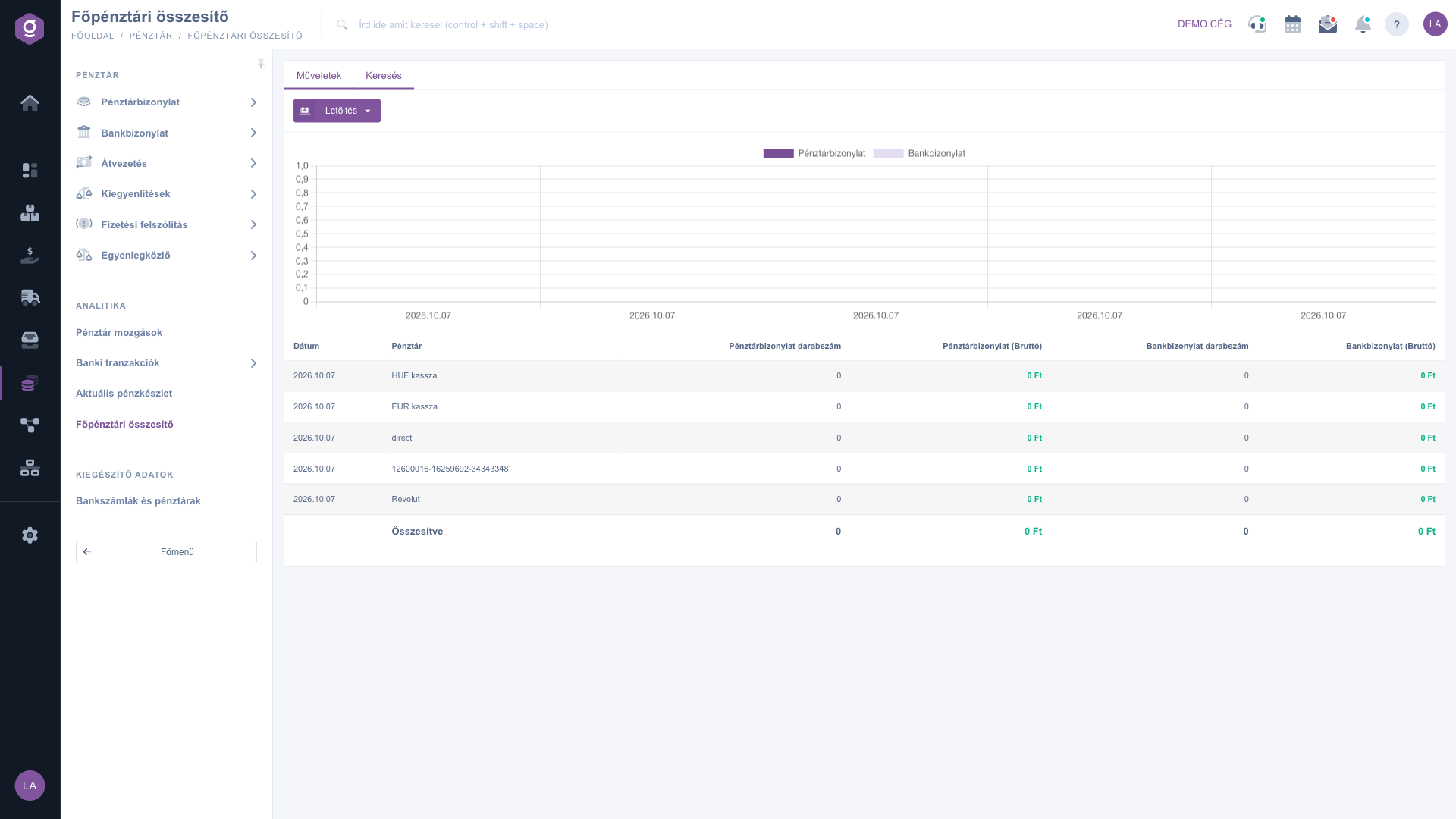The width and height of the screenshot is (1456, 819).
Task: Open the mail envelope icon in the header
Action: click(1328, 24)
